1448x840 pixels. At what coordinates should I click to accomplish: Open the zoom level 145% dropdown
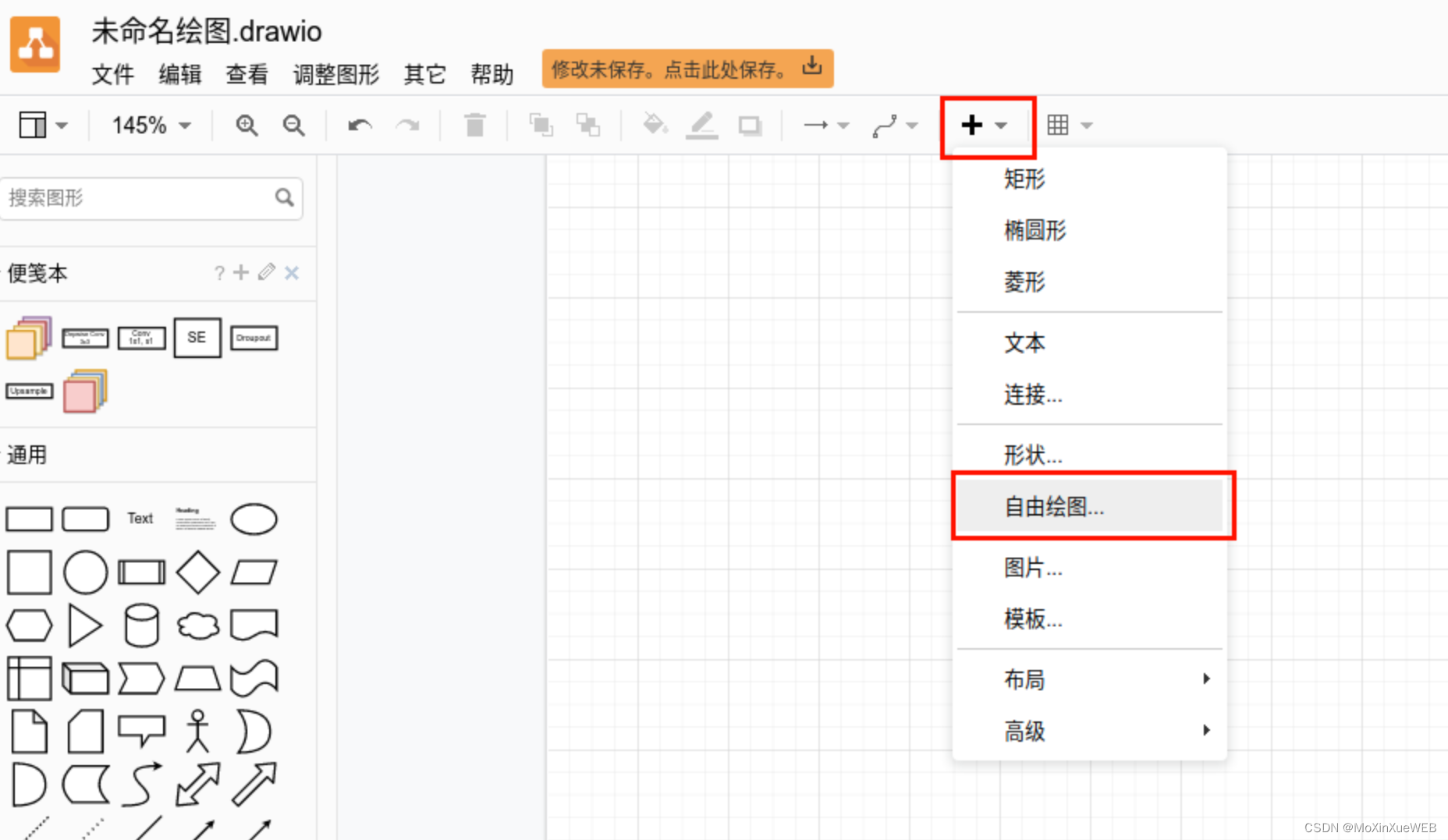point(148,125)
